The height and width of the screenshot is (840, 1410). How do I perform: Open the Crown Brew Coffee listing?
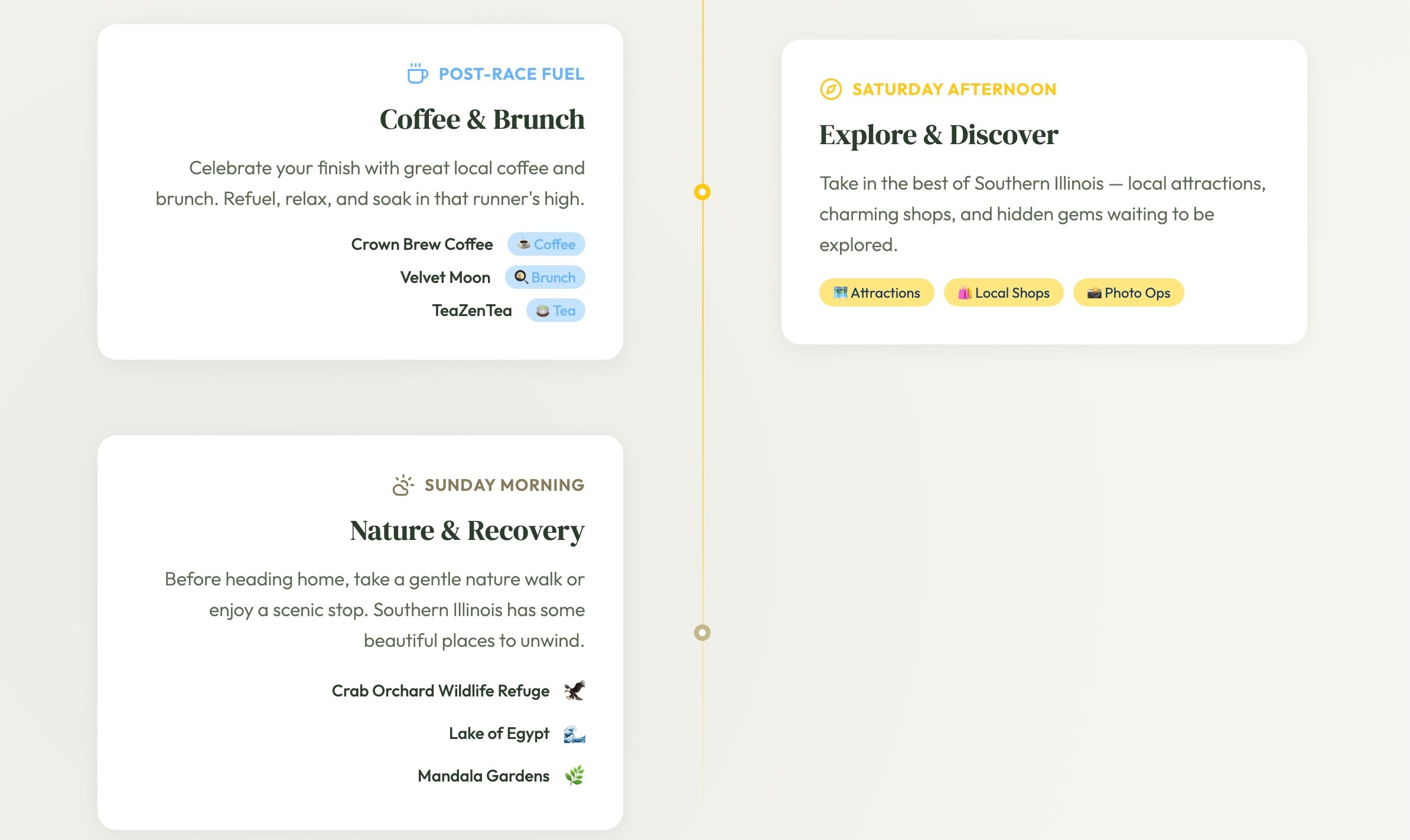[x=422, y=245]
